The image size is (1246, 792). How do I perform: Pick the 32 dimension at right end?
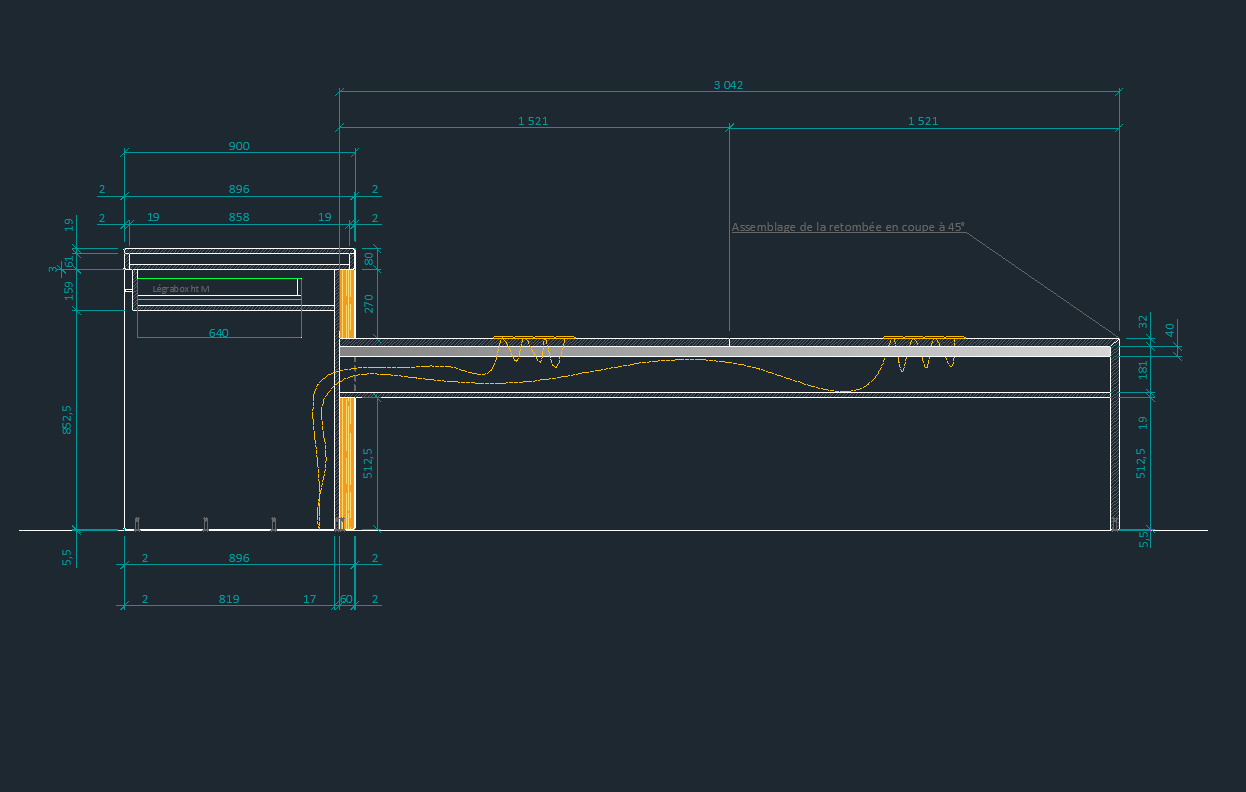[x=1143, y=321]
